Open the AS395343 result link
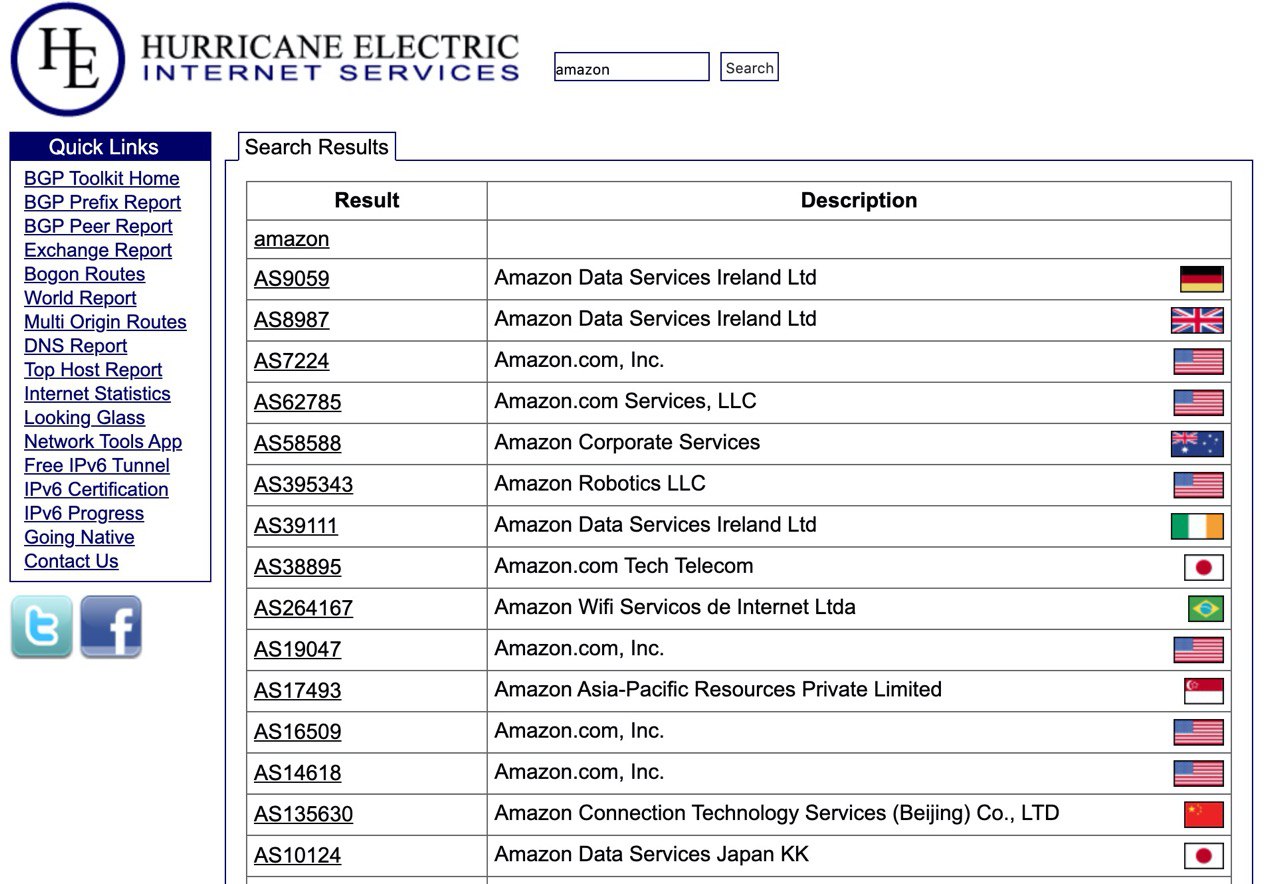 303,485
